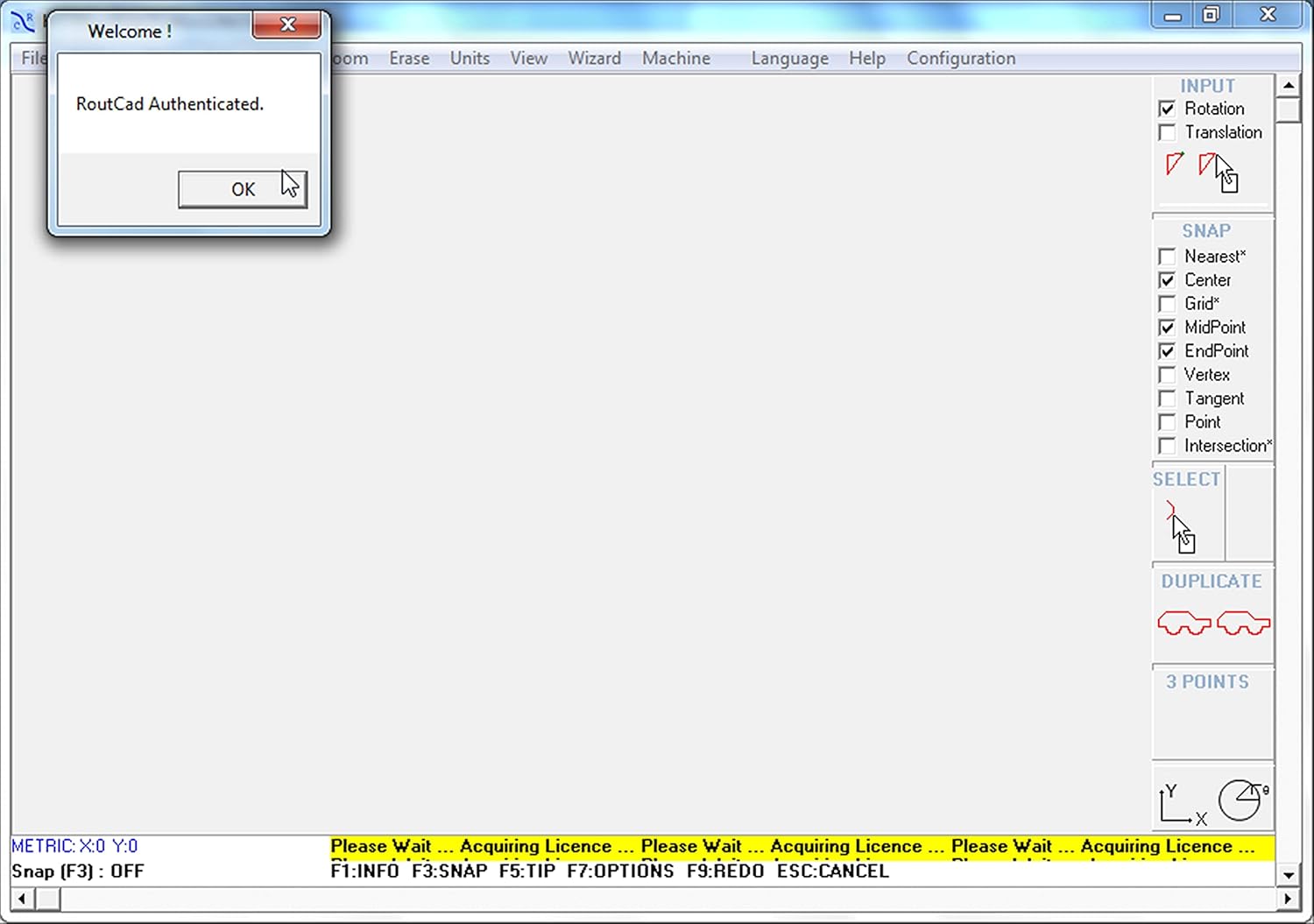Turn on Nearest snap
This screenshot has width=1314, height=924.
pyautogui.click(x=1167, y=257)
